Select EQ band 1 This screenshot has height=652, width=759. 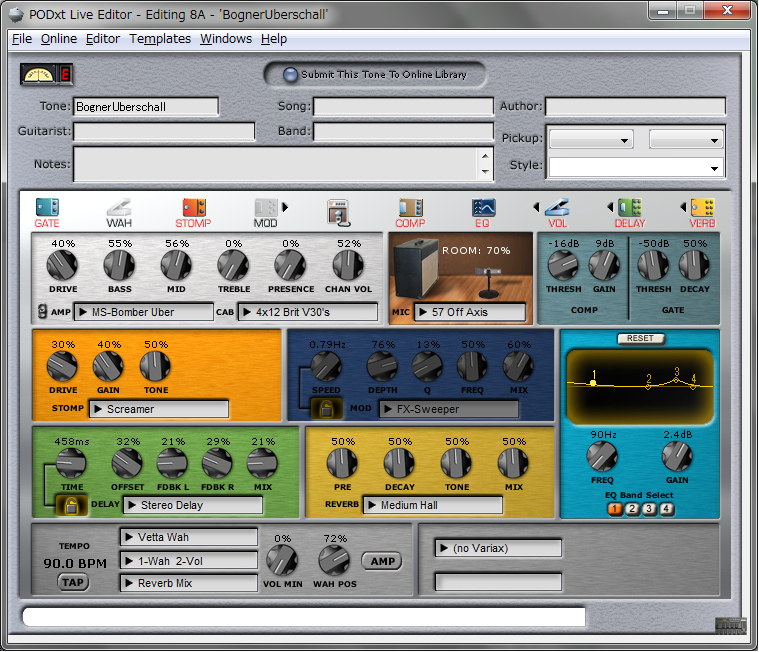[615, 509]
